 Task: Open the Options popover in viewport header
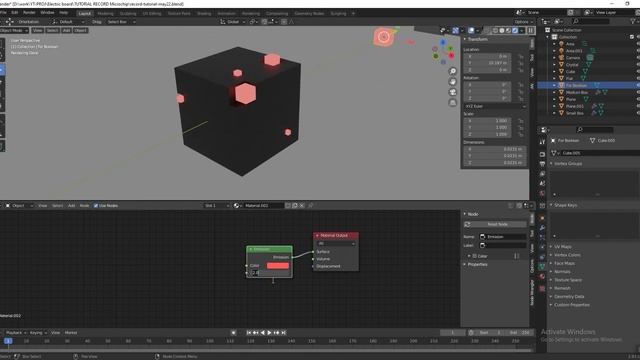(523, 22)
